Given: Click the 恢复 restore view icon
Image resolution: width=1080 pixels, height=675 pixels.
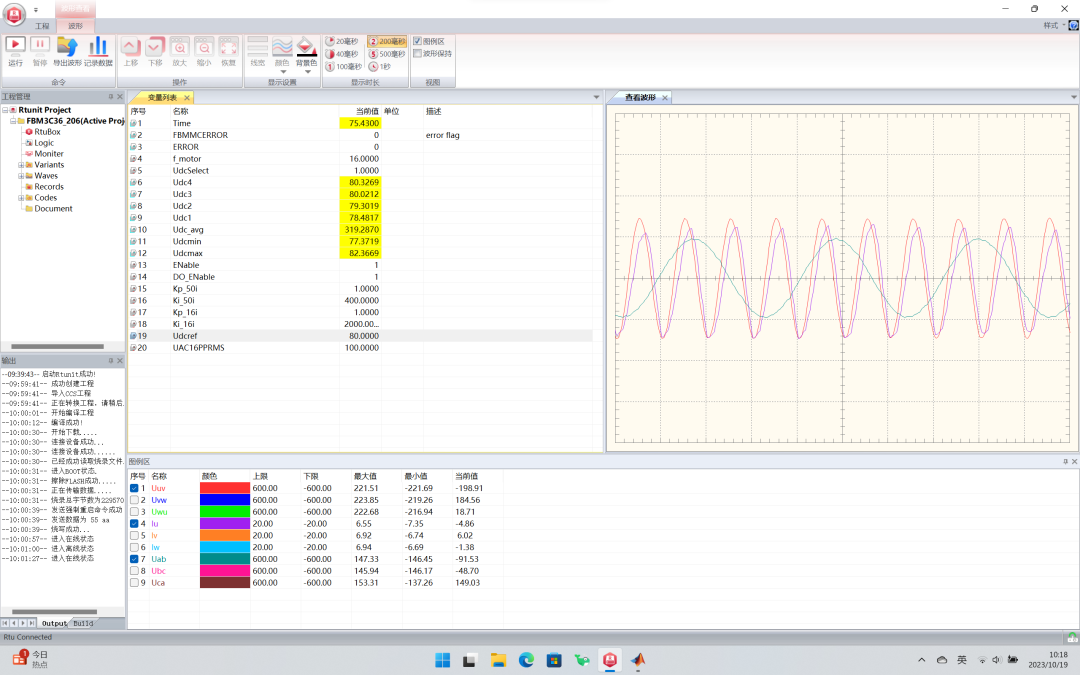Looking at the screenshot, I should 229,46.
